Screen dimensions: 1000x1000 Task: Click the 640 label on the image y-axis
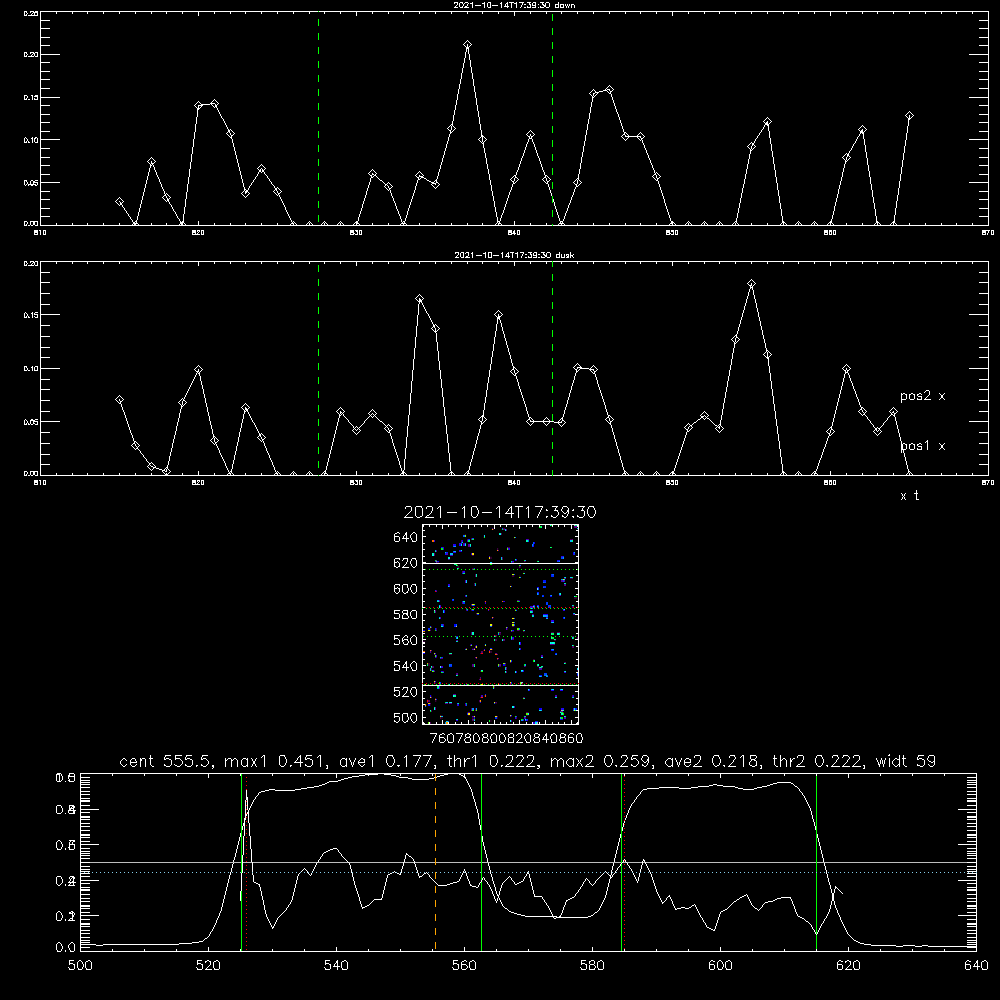pyautogui.click(x=406, y=538)
